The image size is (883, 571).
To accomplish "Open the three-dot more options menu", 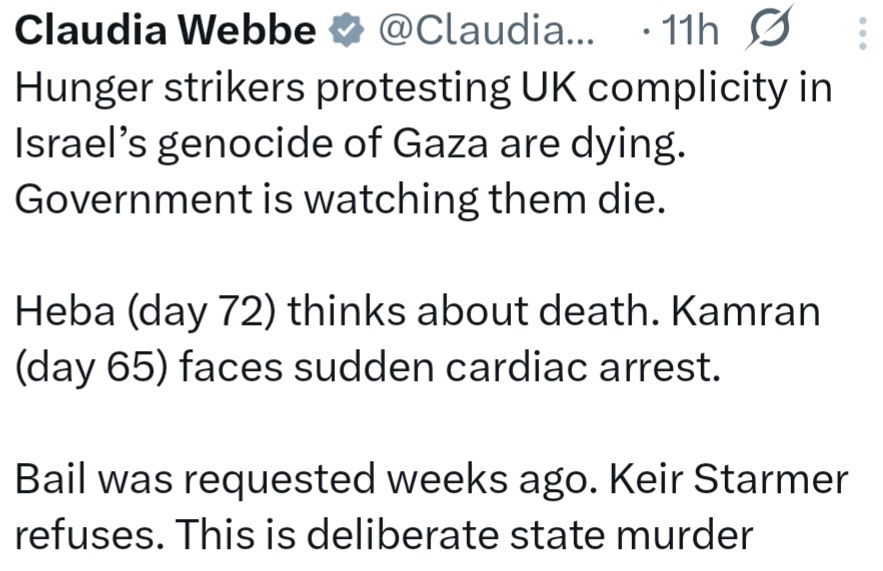I will pyautogui.click(x=862, y=34).
